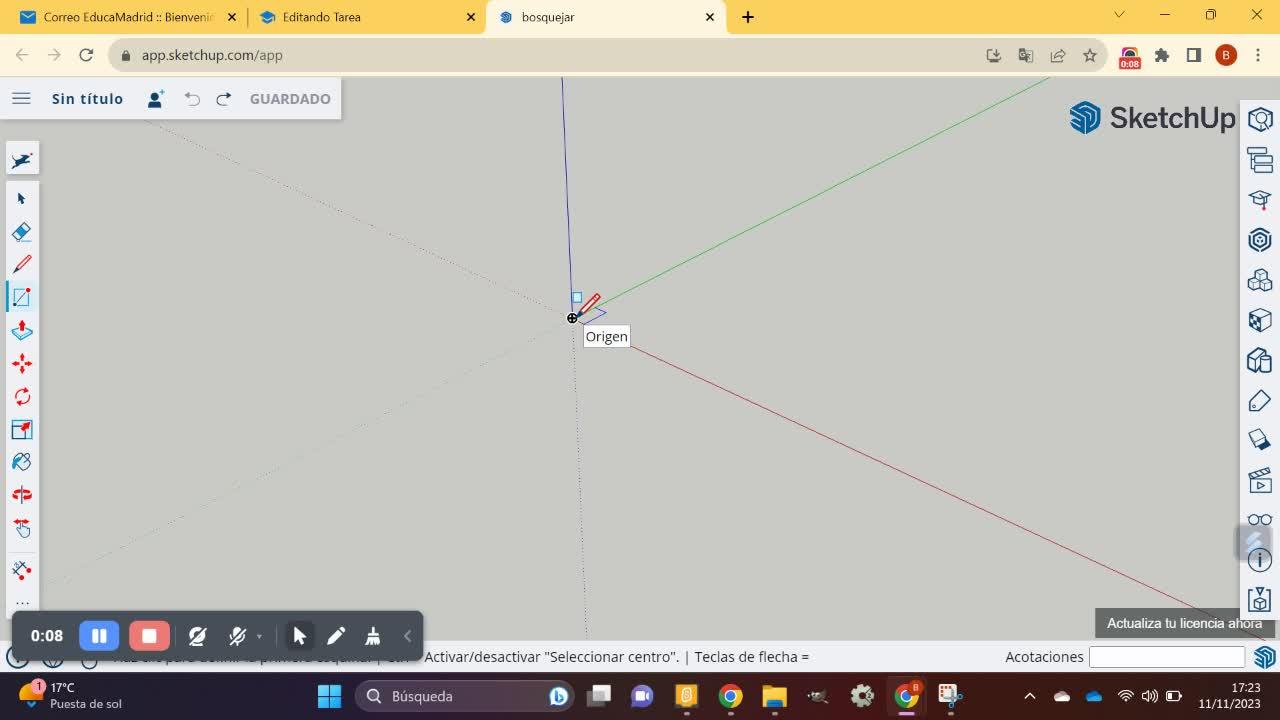
Task: Click the Búsqueda taskbar search box
Action: click(464, 696)
